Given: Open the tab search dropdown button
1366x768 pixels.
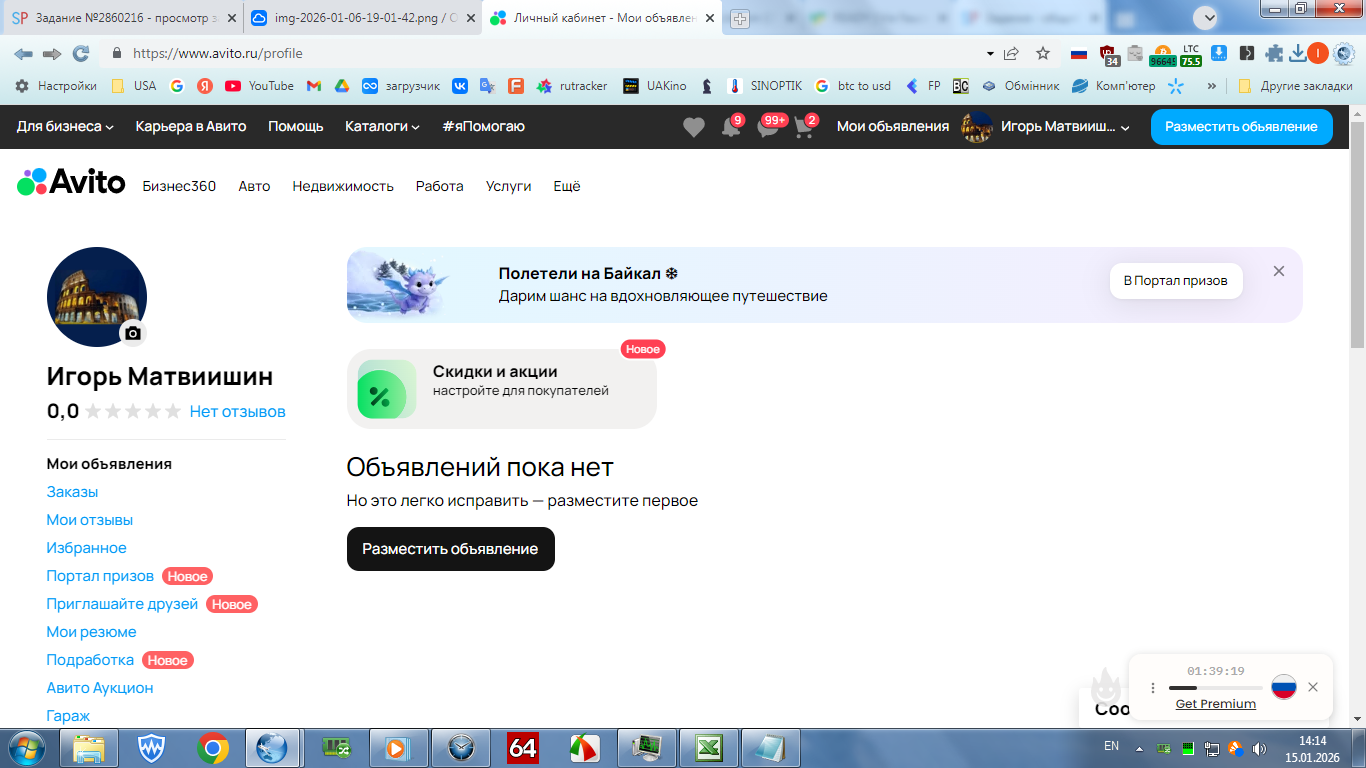Looking at the screenshot, I should click(1206, 17).
